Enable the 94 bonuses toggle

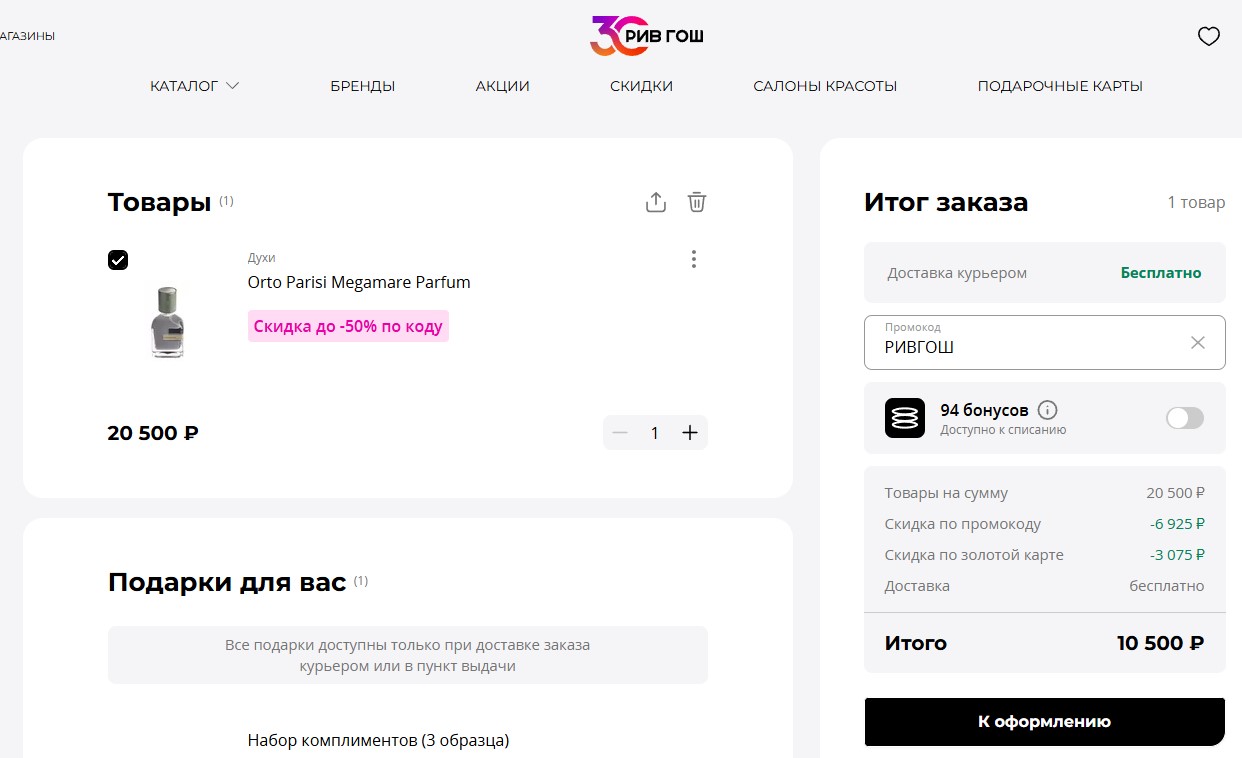click(1185, 418)
